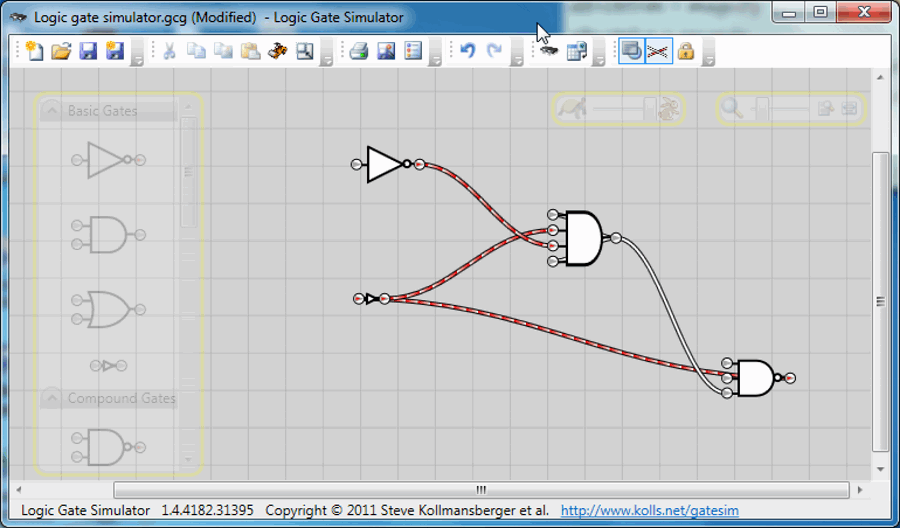Click the vertical canvas scrollbar thumb
Viewport: 900px width, 528px height.
880,302
